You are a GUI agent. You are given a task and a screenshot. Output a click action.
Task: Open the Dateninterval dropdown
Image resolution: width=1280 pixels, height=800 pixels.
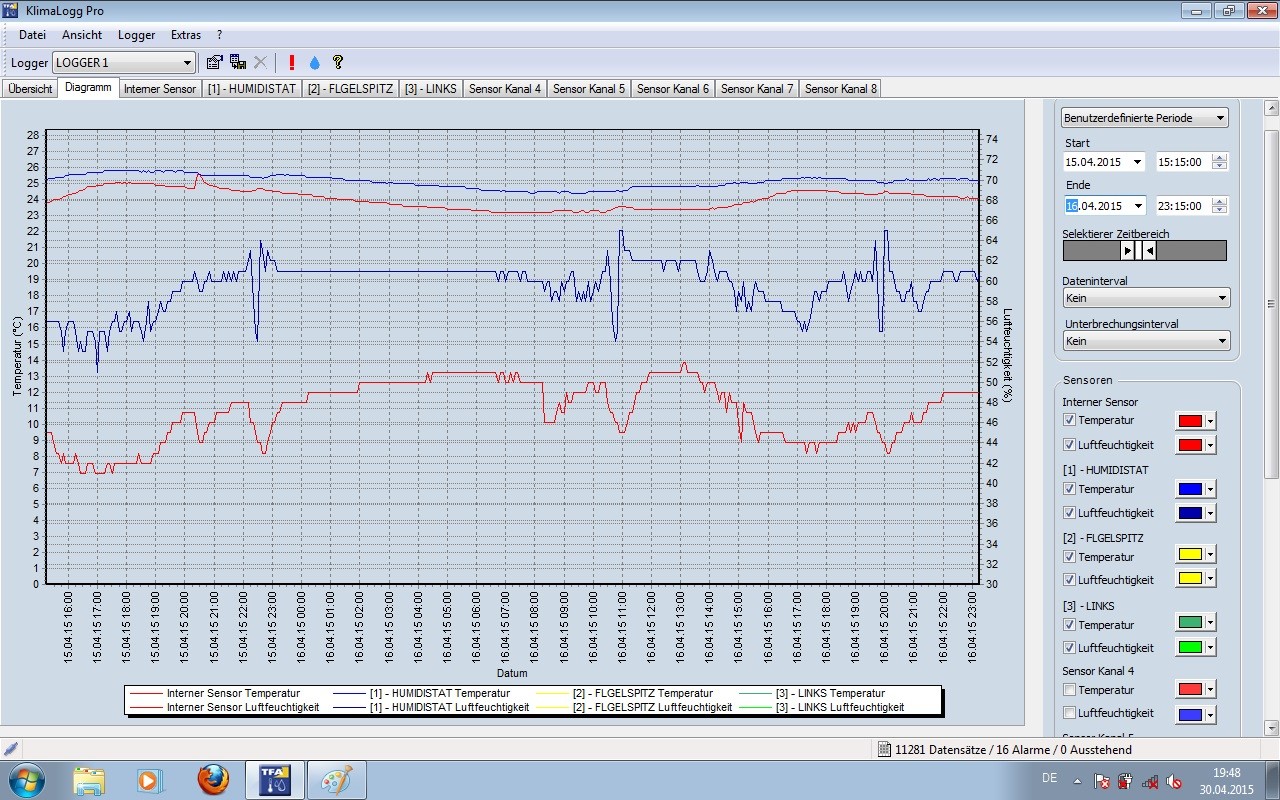pos(1146,298)
